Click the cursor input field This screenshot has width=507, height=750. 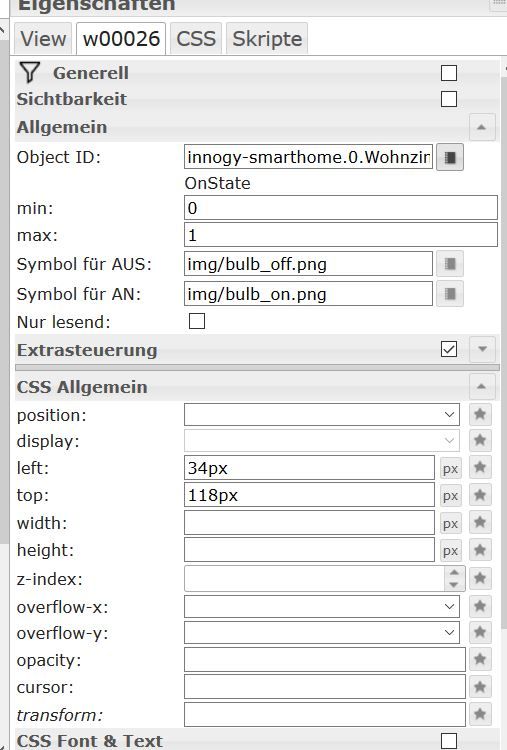(x=325, y=687)
